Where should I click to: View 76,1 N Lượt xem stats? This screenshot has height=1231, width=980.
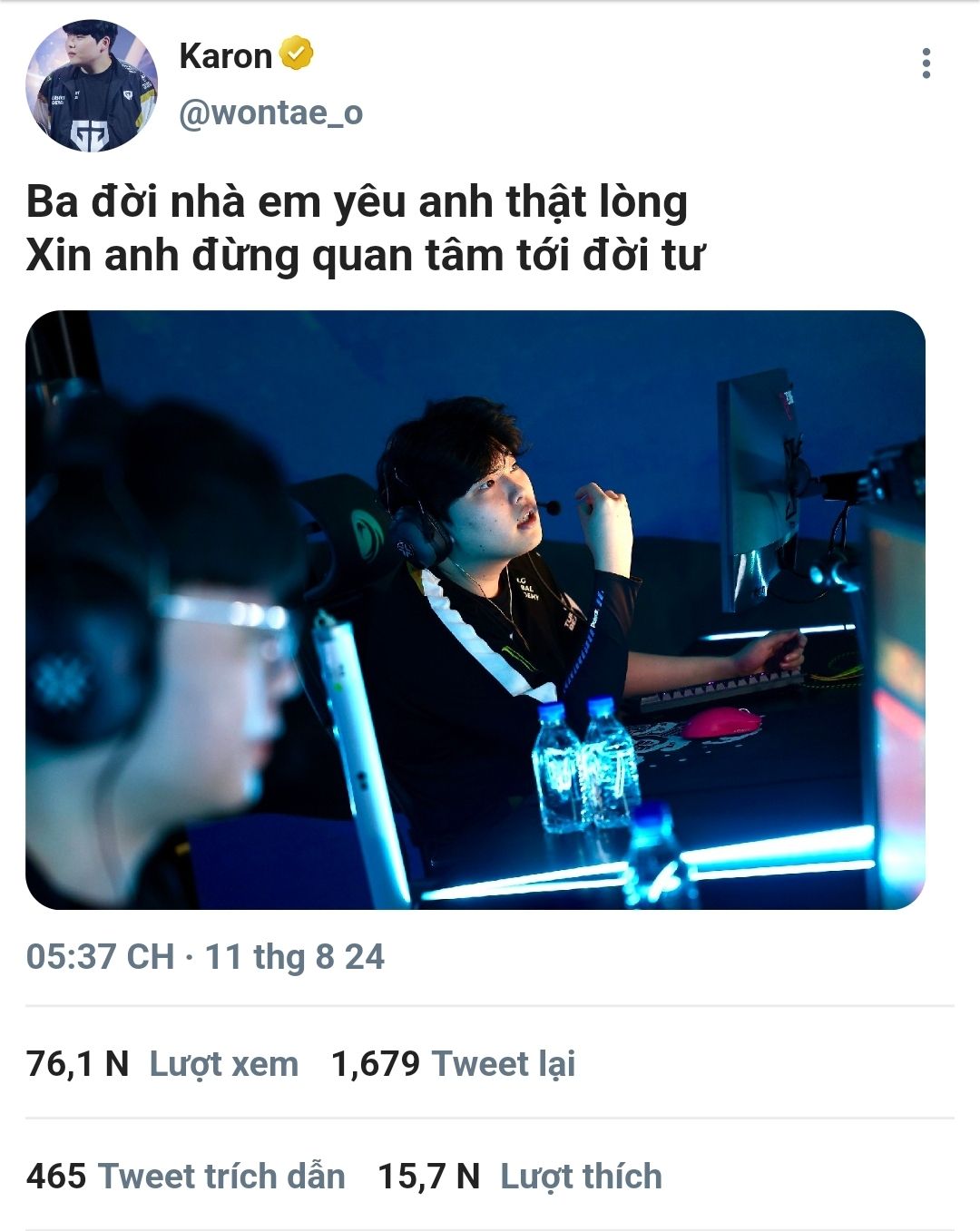coord(162,1063)
